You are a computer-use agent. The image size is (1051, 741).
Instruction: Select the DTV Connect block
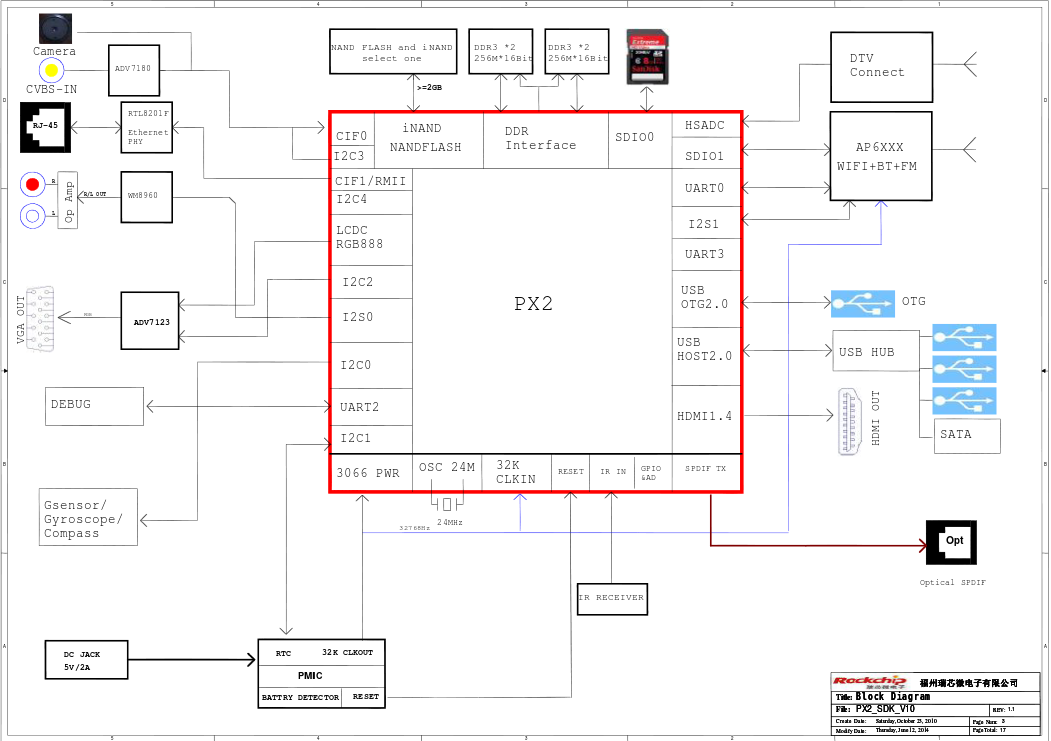click(x=881, y=67)
